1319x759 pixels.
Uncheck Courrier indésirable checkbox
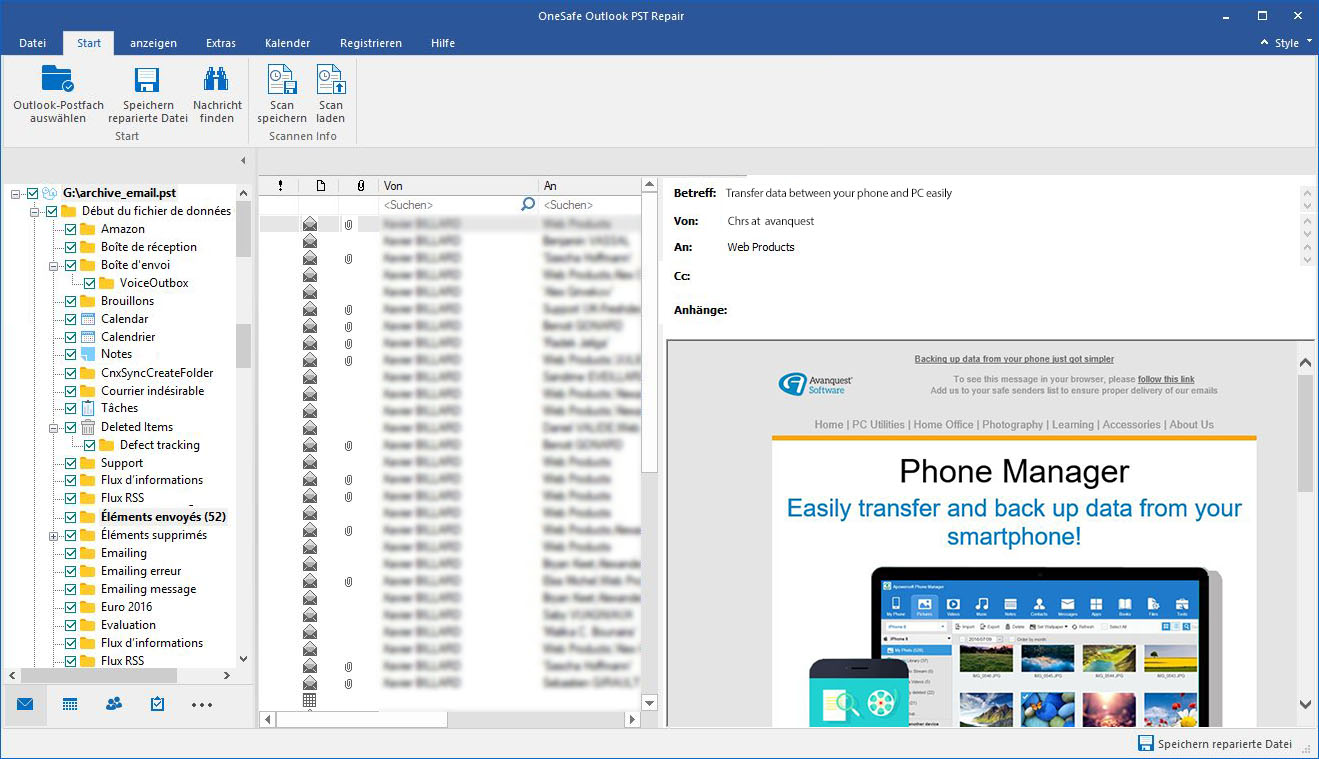pos(71,391)
